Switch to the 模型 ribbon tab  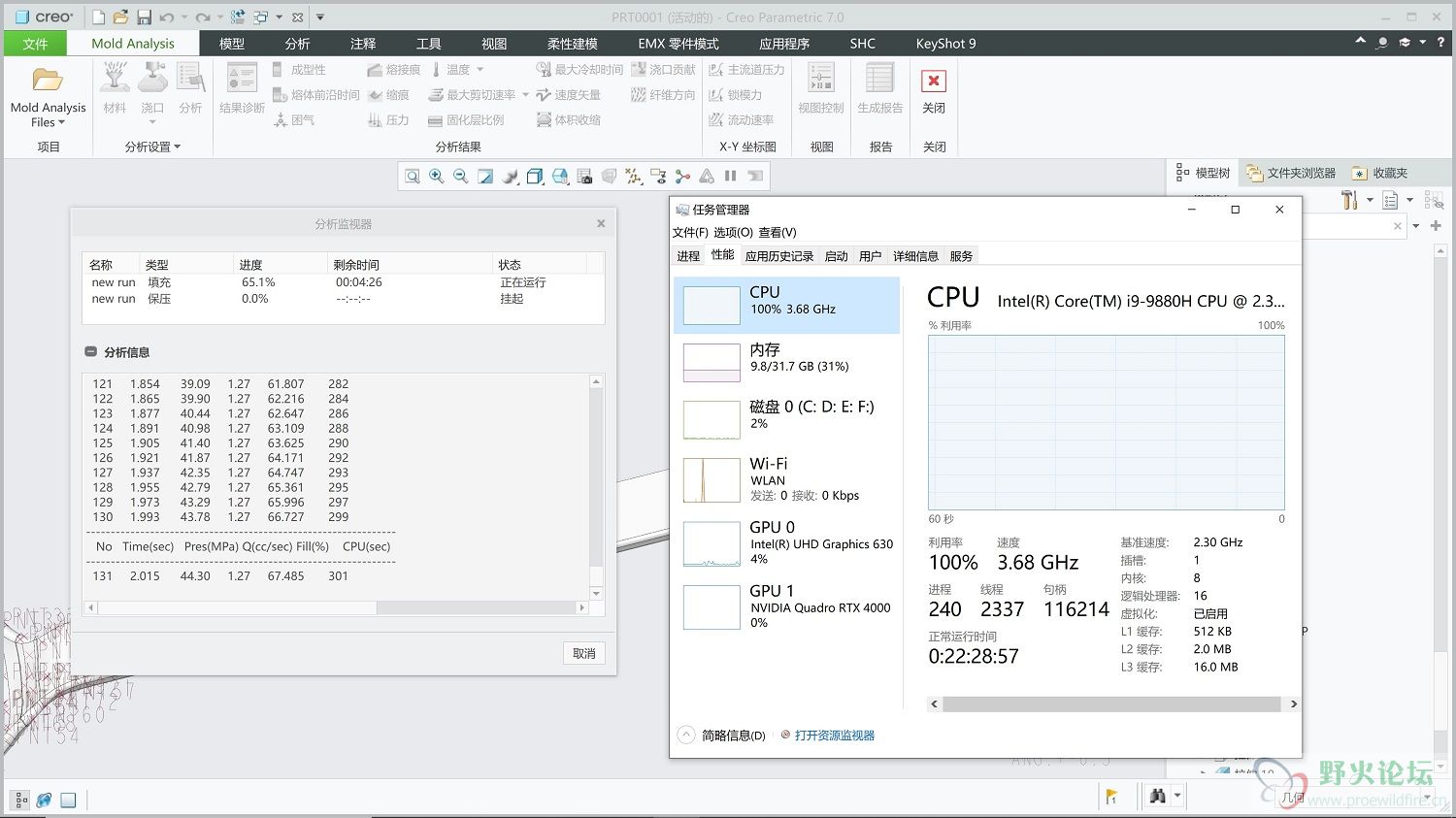pos(232,44)
